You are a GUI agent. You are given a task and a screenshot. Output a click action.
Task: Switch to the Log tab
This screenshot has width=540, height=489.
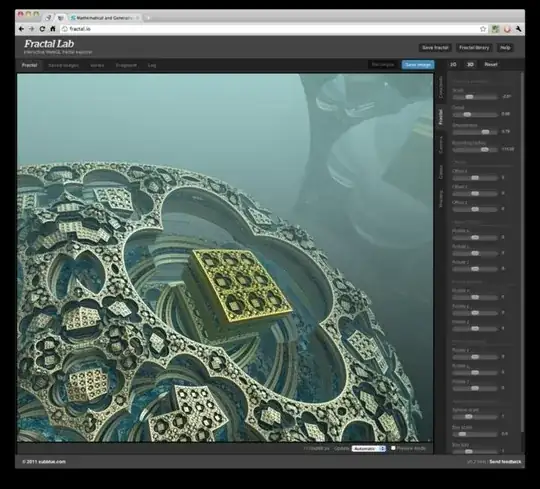coord(152,65)
